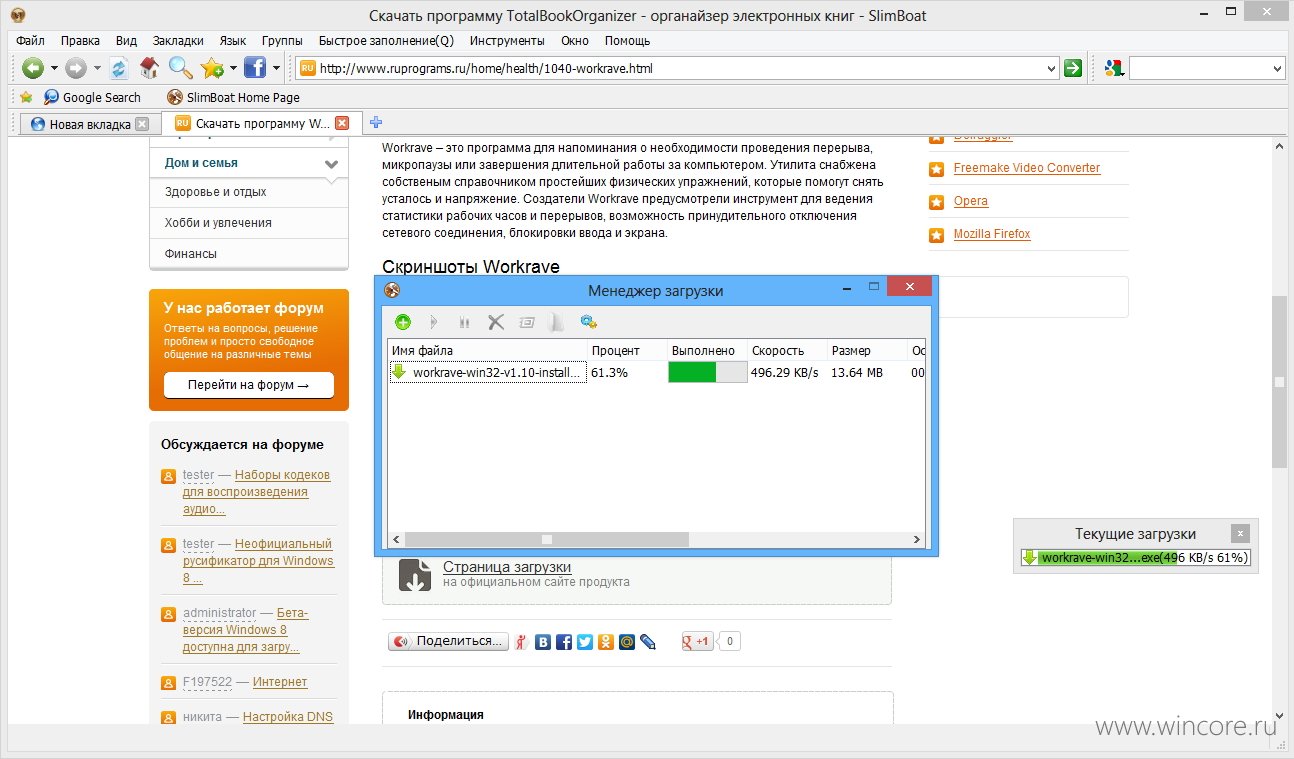Open the Закладки menu
This screenshot has height=759, width=1294.
coord(178,41)
